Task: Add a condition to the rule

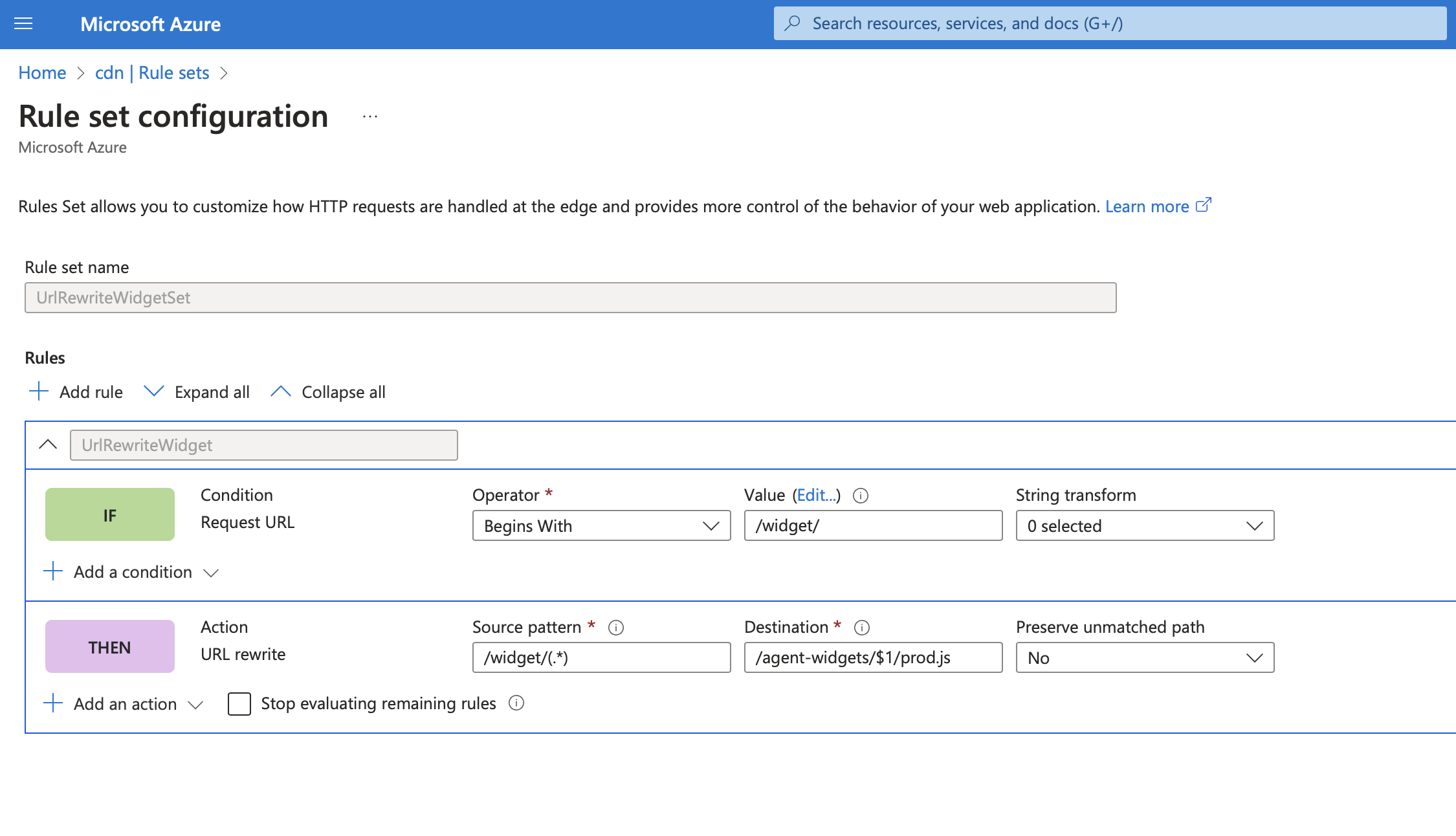Action: coord(133,572)
